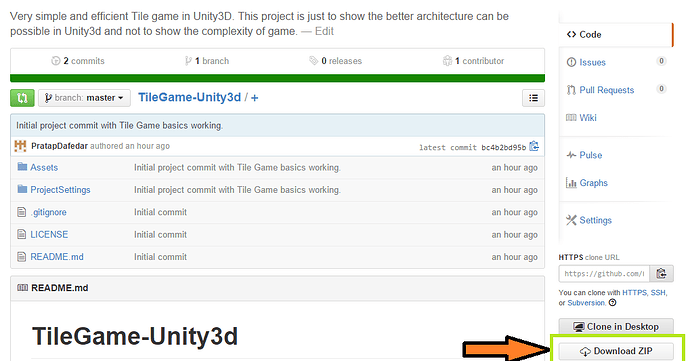Open the Assets folder

[x=44, y=167]
